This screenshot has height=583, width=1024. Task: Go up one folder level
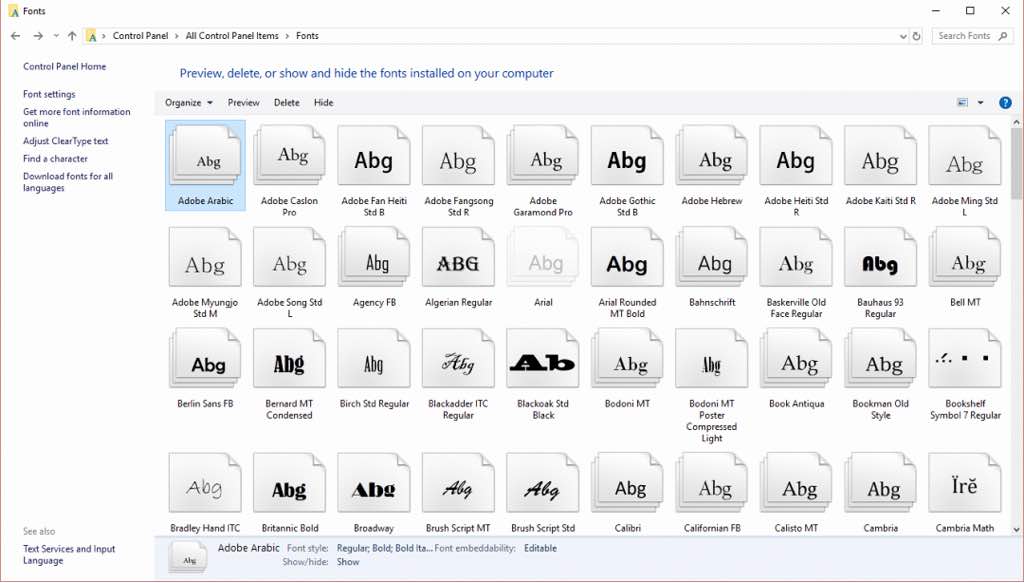(x=72, y=36)
